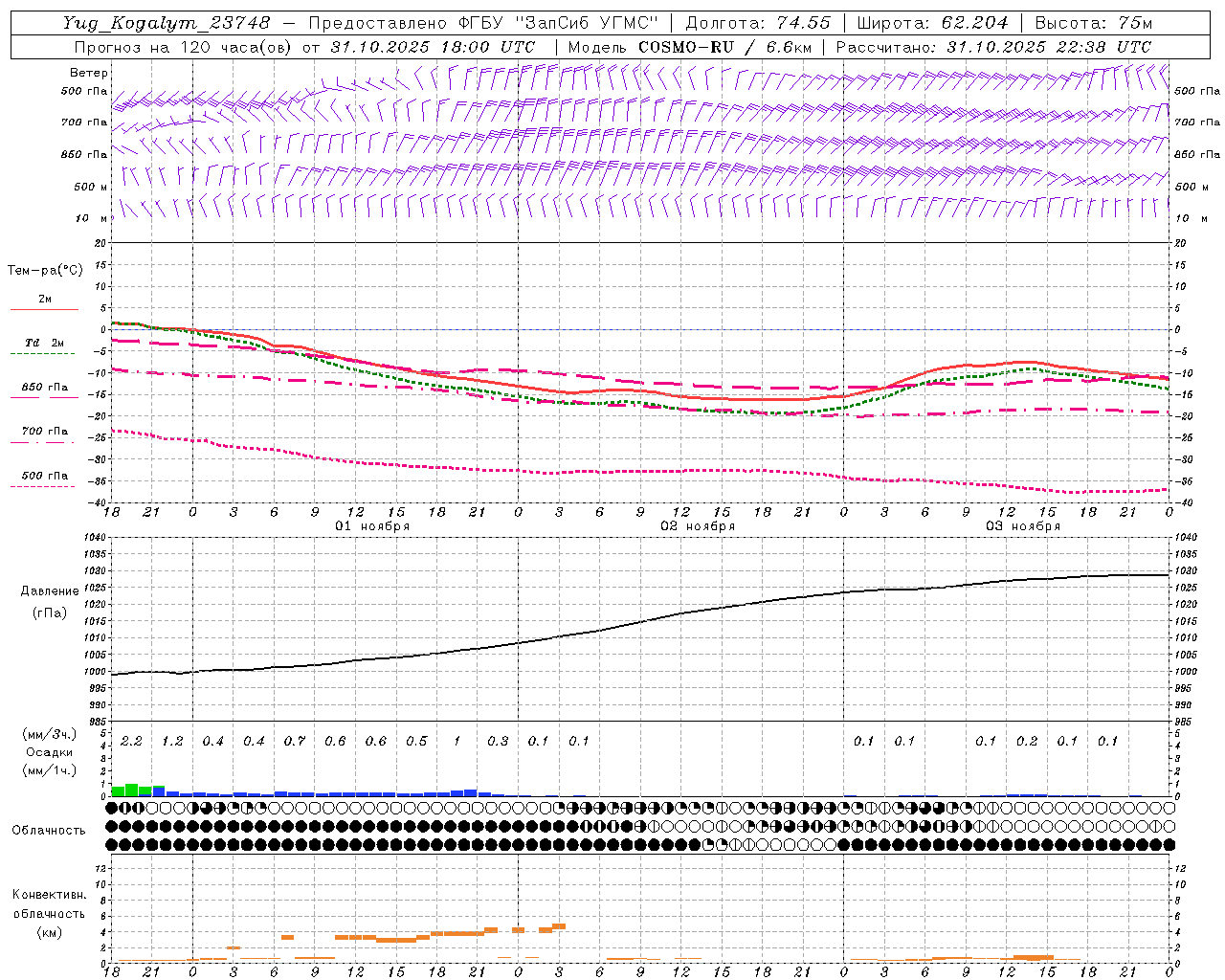Click the 10 м wind level label on the left
This screenshot has width=1225, height=980.
(x=93, y=218)
